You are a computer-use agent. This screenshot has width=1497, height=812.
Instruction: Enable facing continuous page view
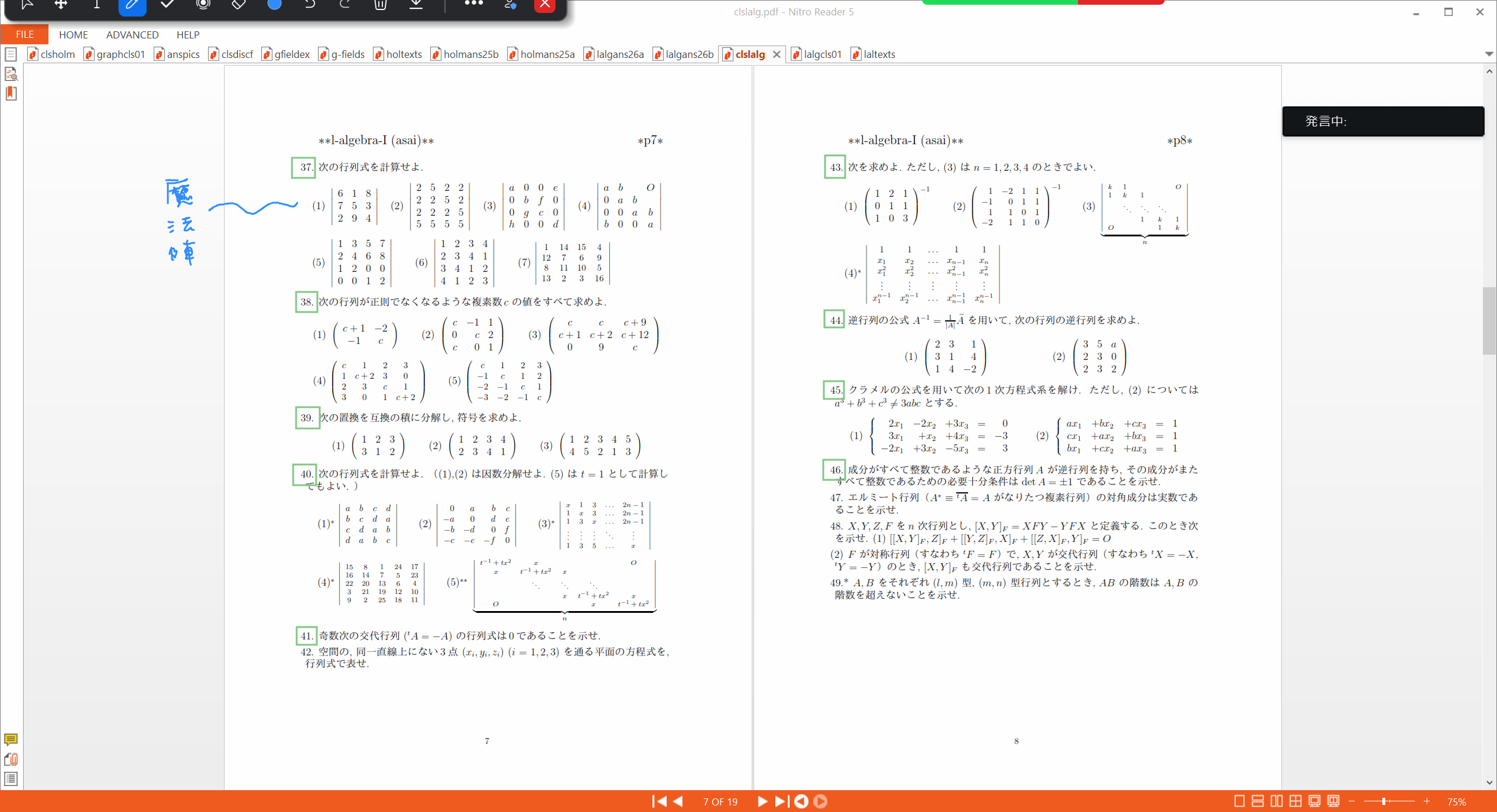click(1295, 801)
